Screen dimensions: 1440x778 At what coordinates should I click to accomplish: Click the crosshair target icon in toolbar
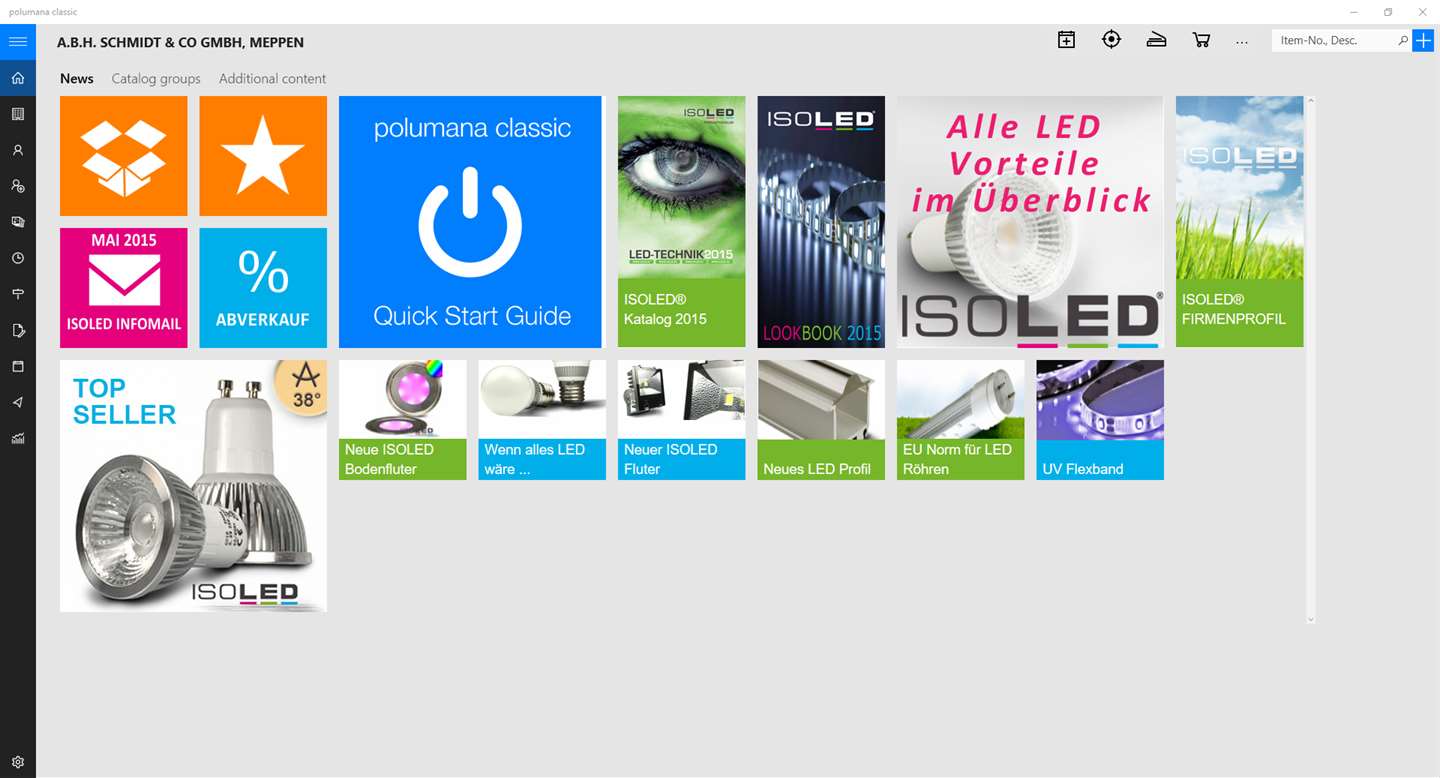tap(1111, 40)
